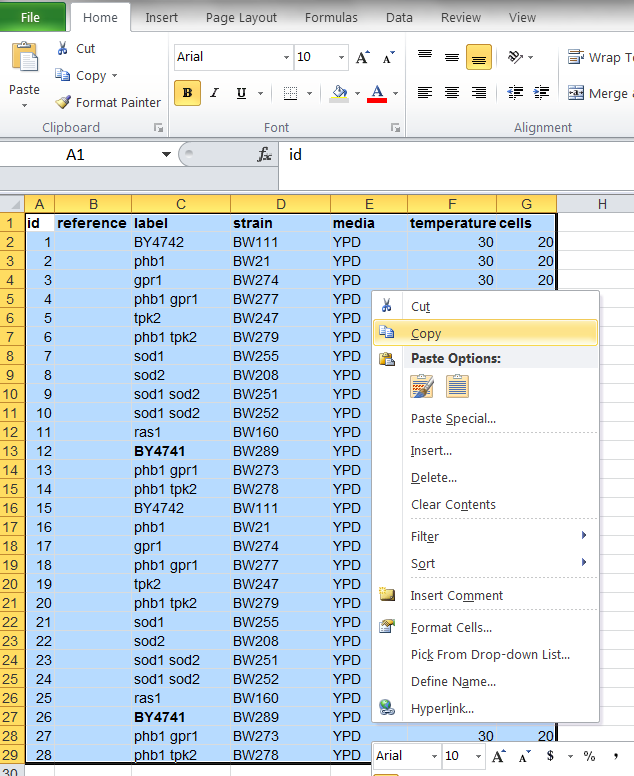Open the Arial font name dropdown
The height and width of the screenshot is (776, 634).
pyautogui.click(x=286, y=57)
